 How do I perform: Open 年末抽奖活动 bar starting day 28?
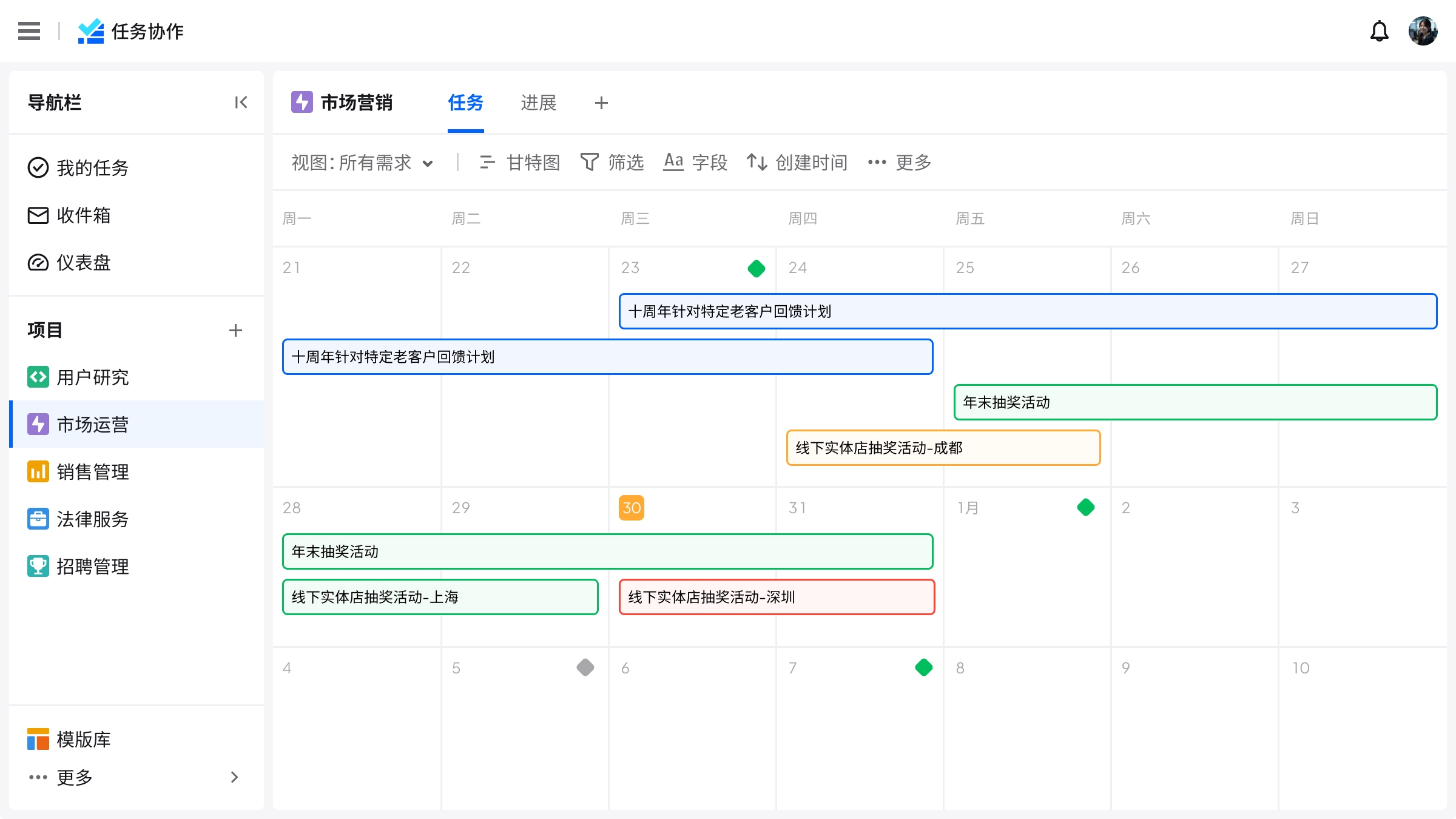607,551
